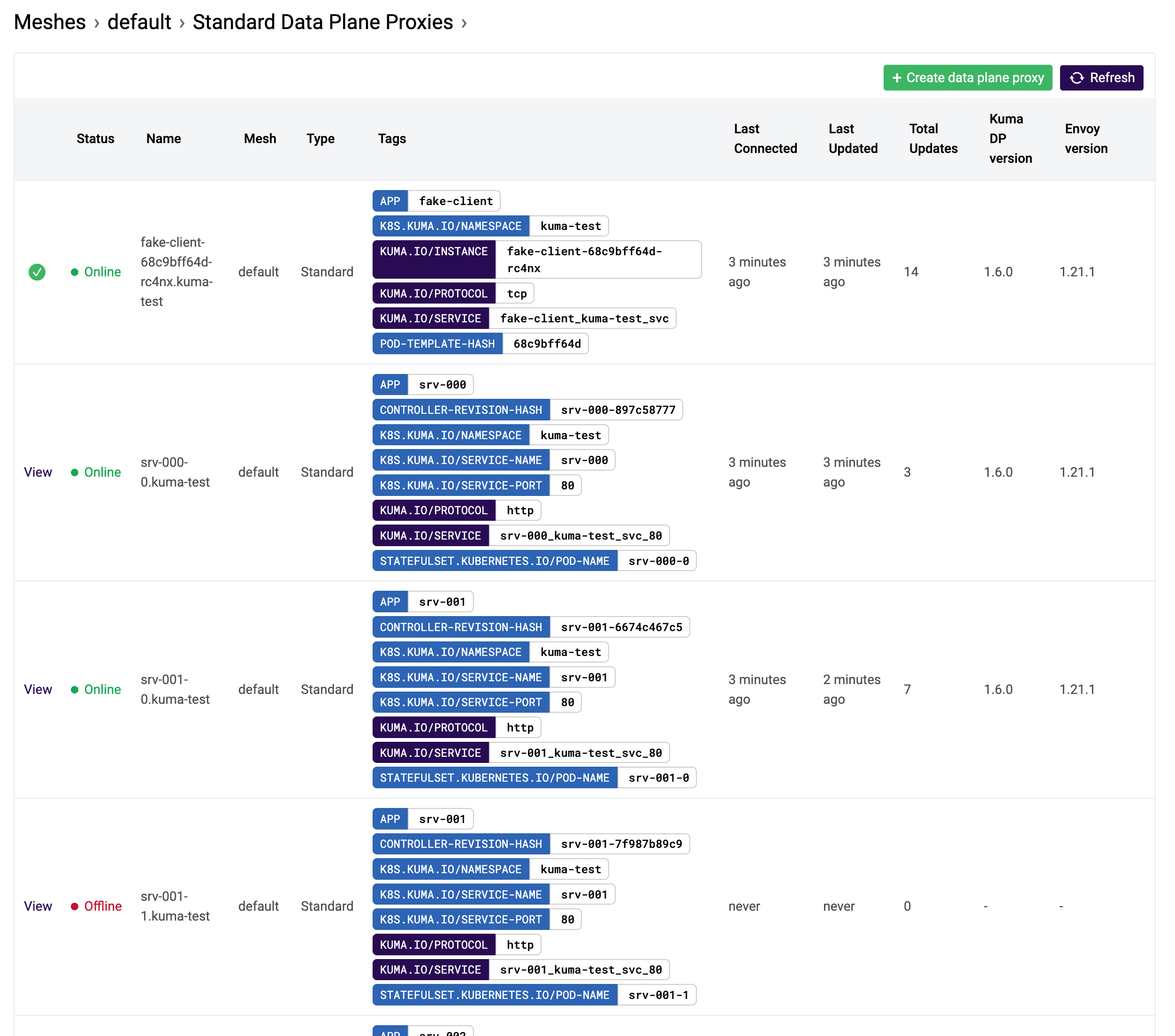Click the Mesh column header
Image resolution: width=1175 pixels, height=1036 pixels.
coord(260,138)
